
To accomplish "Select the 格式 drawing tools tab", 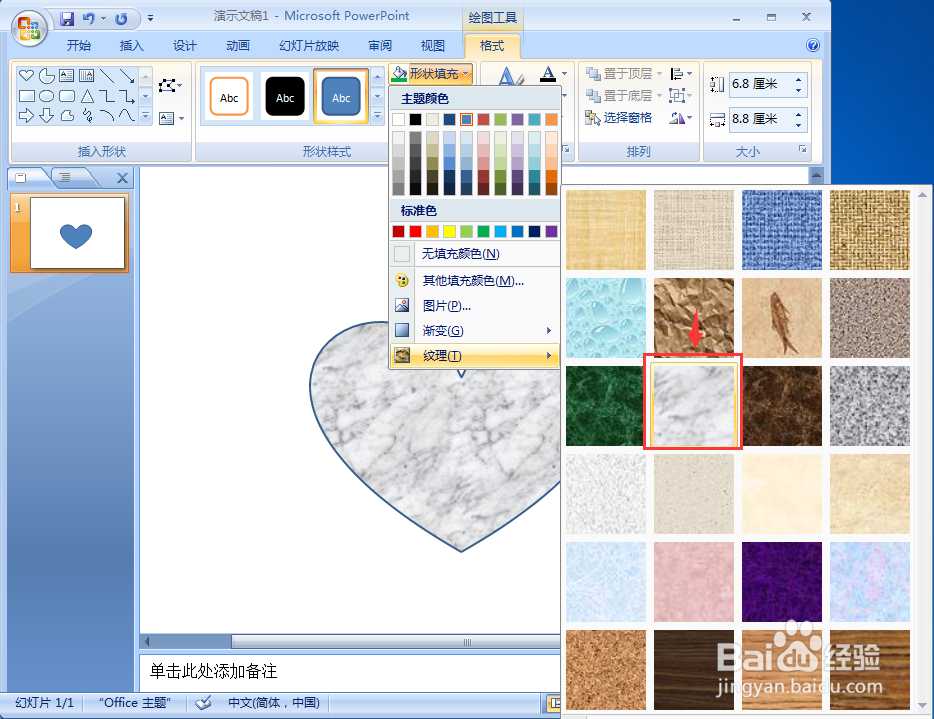I will click(492, 46).
